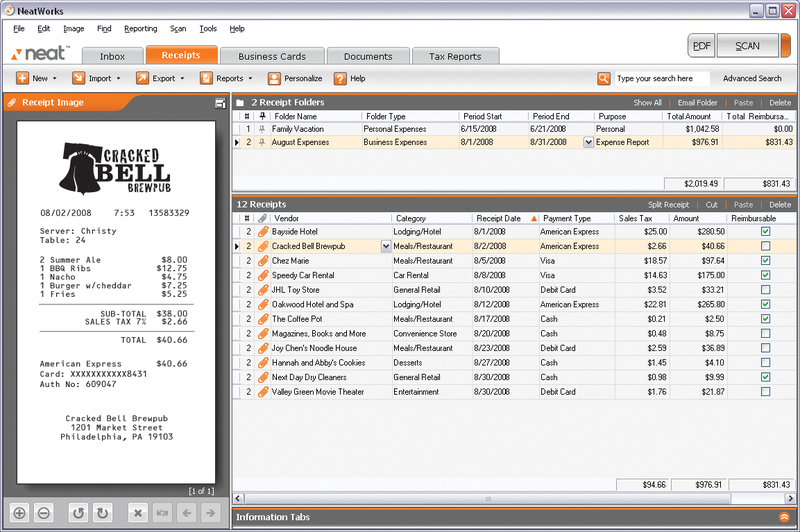This screenshot has height=532, width=800.
Task: Open the Reporting menu
Action: click(140, 29)
